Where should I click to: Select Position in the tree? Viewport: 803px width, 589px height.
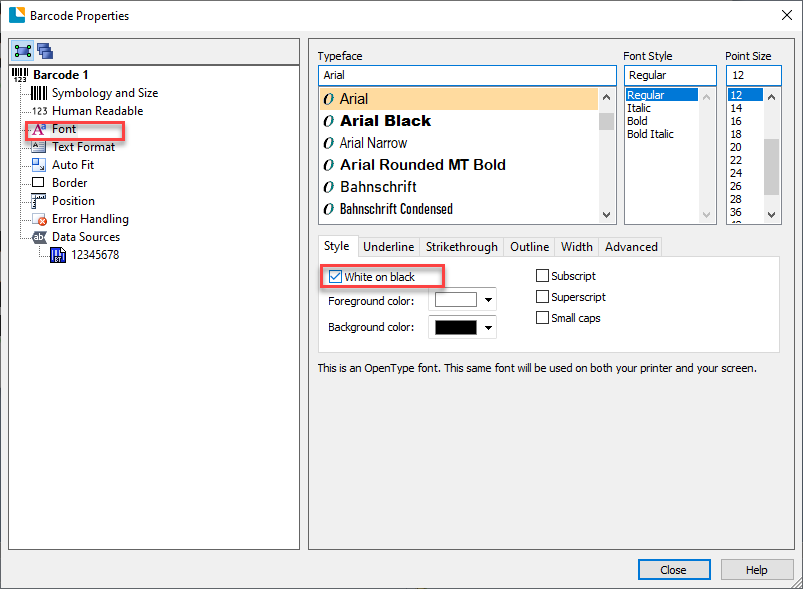[73, 201]
